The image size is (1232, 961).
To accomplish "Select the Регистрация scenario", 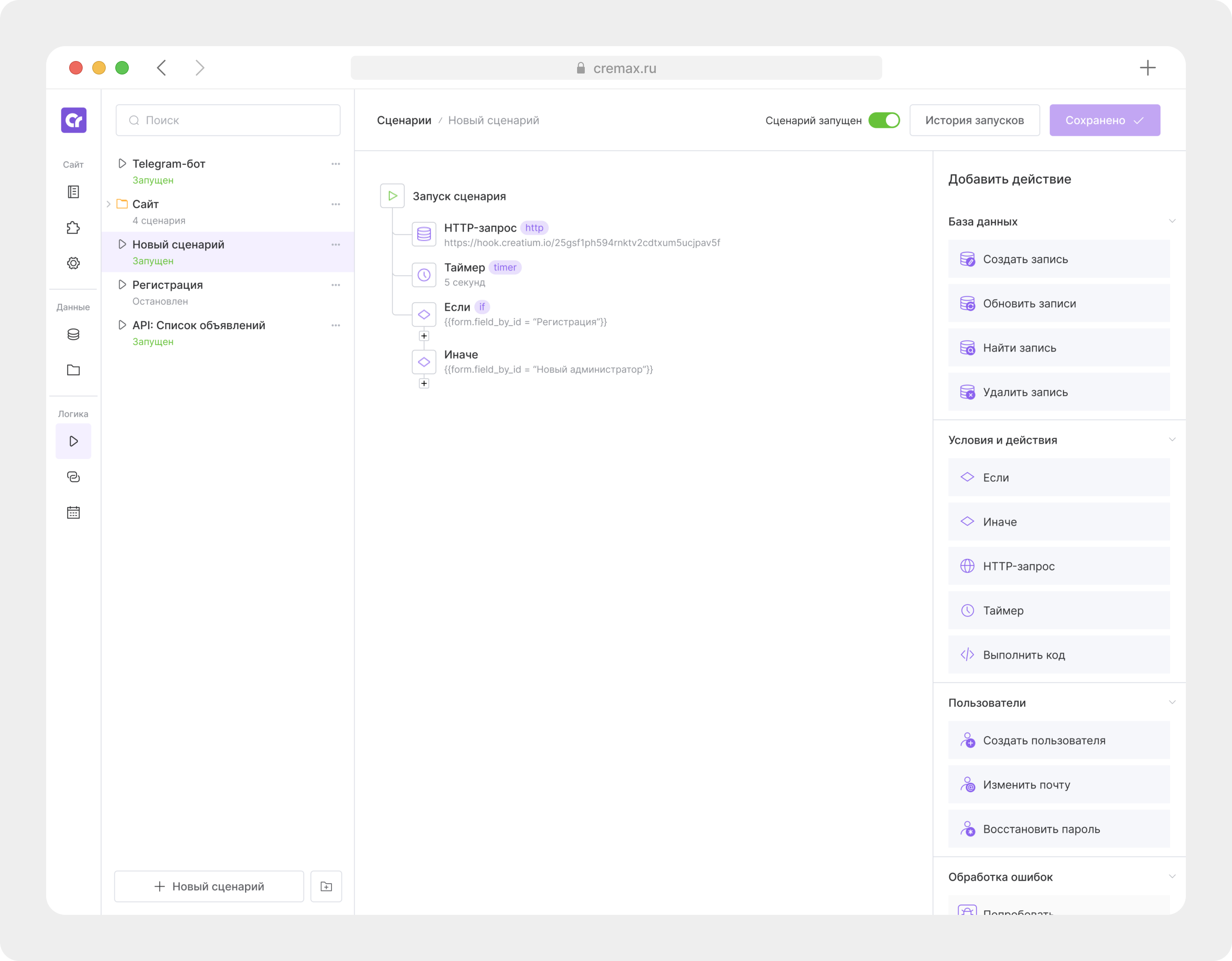I will tap(228, 293).
